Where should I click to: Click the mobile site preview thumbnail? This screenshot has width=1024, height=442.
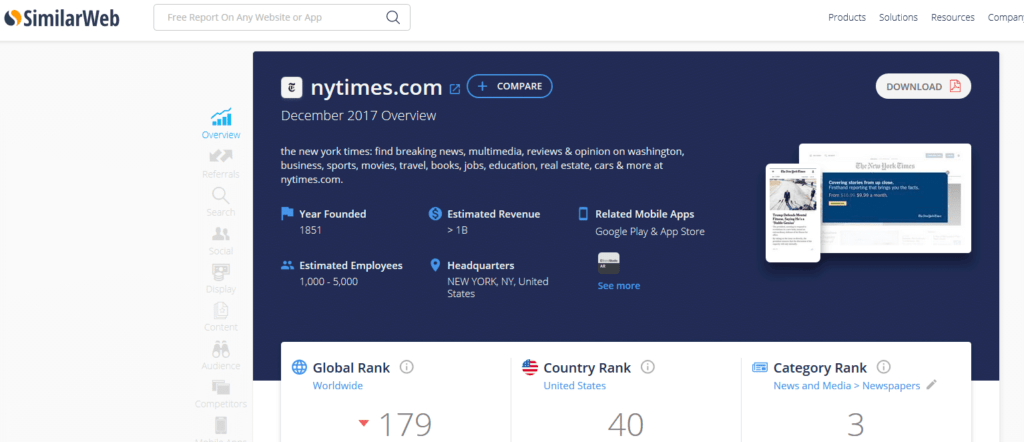click(793, 213)
